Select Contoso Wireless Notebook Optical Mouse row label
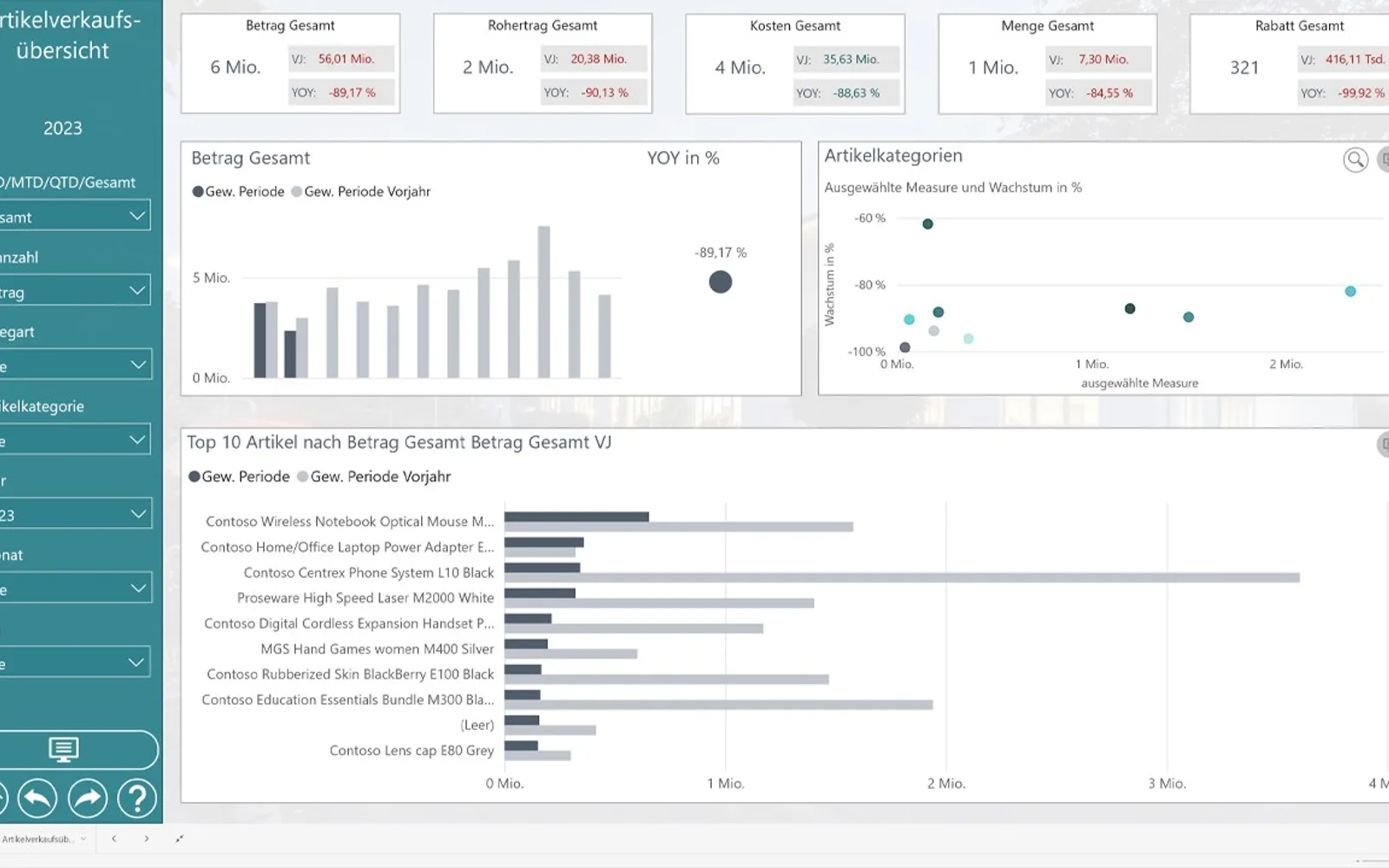 pyautogui.click(x=350, y=522)
